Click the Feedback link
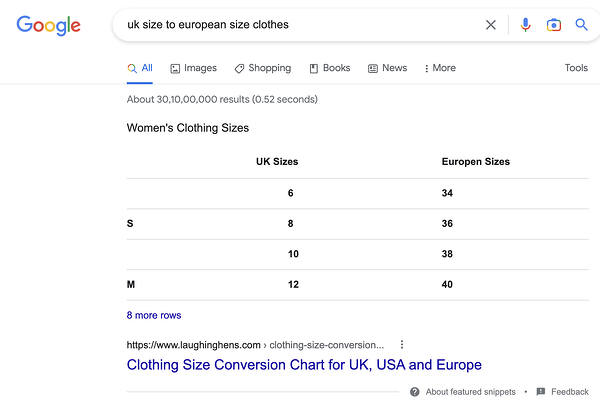Image resolution: width=600 pixels, height=400 pixels. tap(569, 392)
